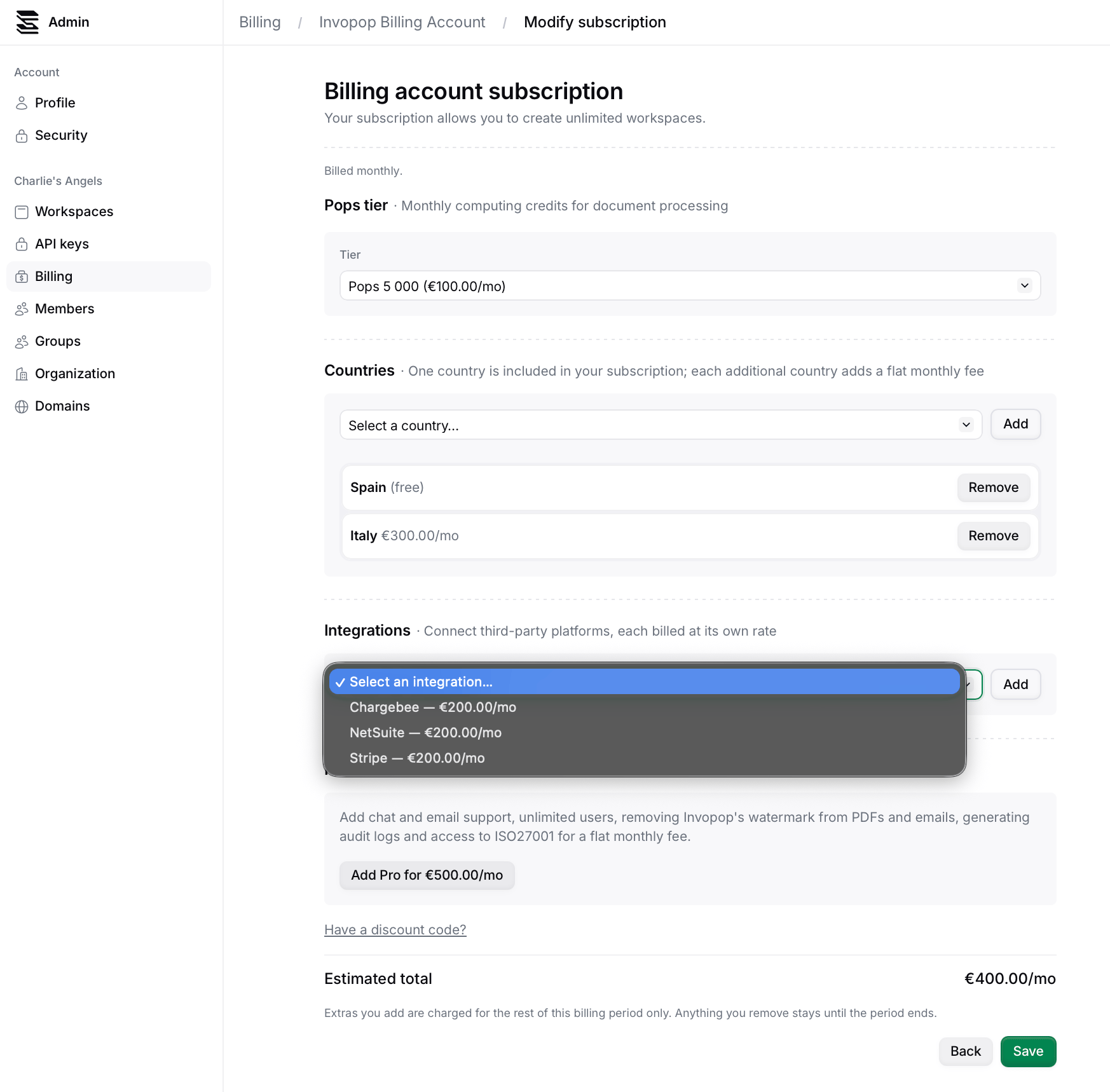Screen dimensions: 1110x1092
Task: Click the Domains globe icon
Action: click(22, 406)
